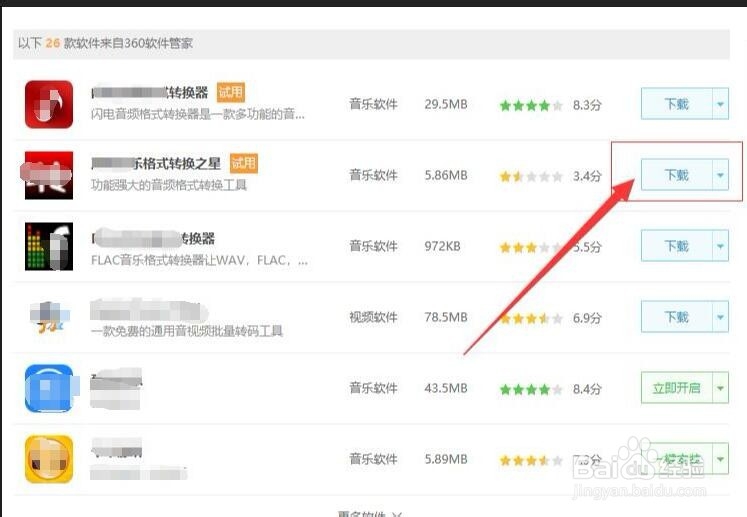The height and width of the screenshot is (517, 747).
Task: Click the install button in the 5.89MB row
Action: [676, 459]
